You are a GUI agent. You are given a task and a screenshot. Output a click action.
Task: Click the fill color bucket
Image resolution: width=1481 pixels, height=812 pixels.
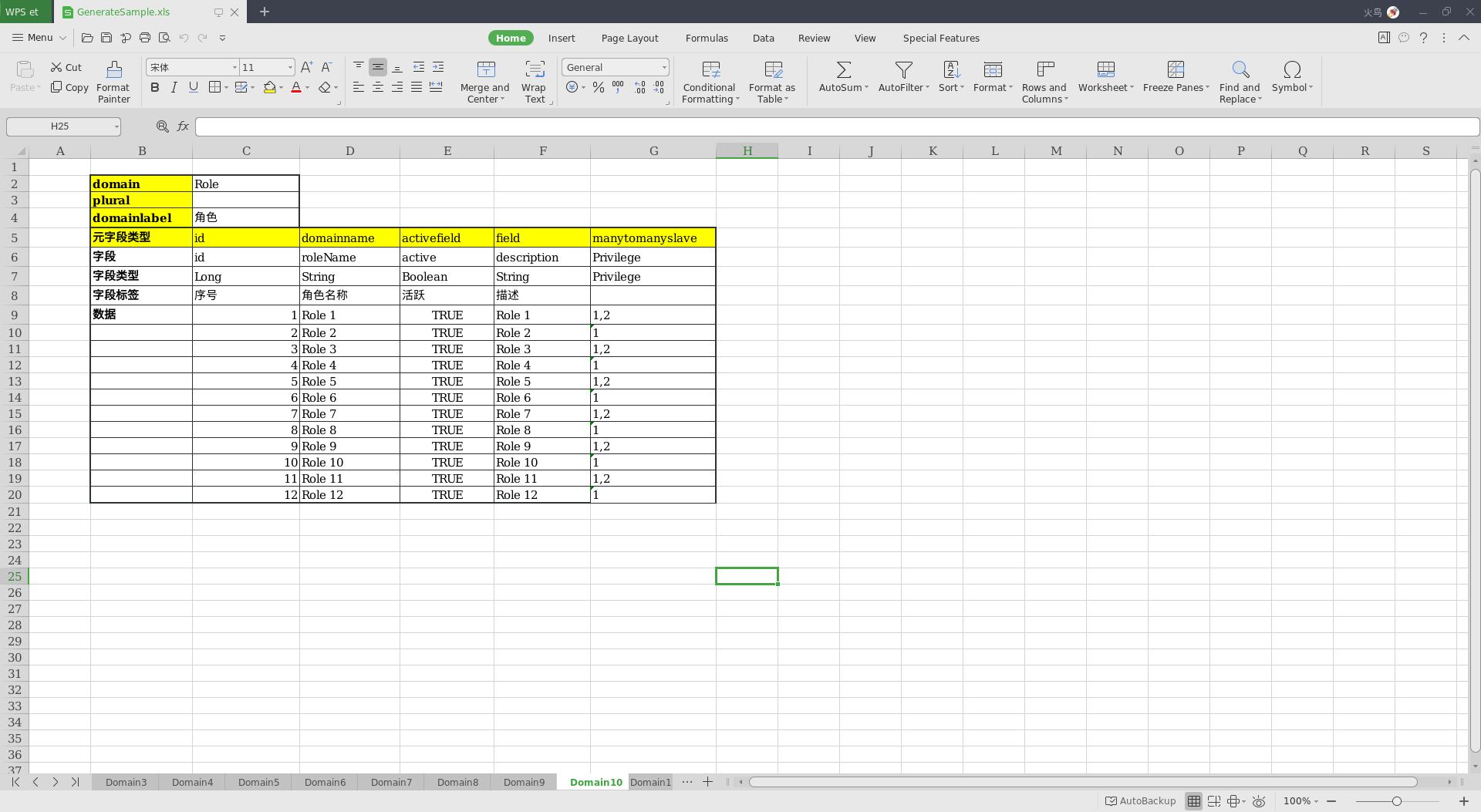[269, 87]
